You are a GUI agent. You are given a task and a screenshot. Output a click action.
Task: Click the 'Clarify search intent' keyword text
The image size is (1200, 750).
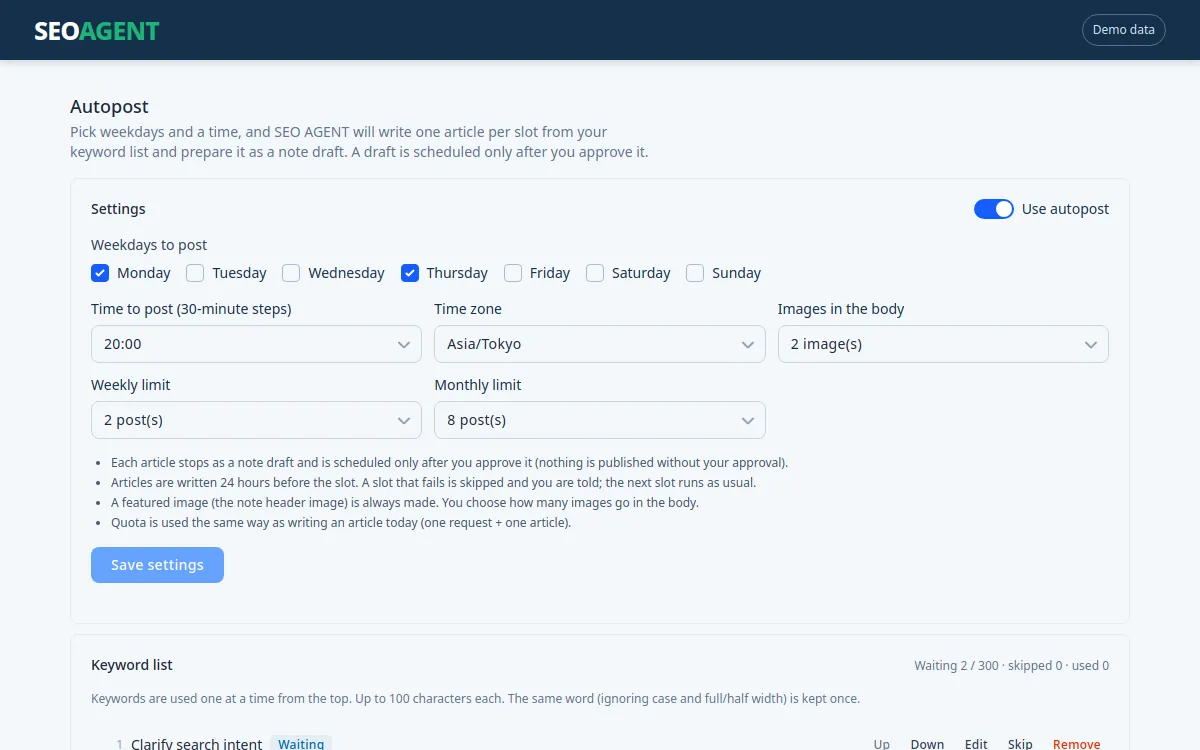click(x=197, y=744)
